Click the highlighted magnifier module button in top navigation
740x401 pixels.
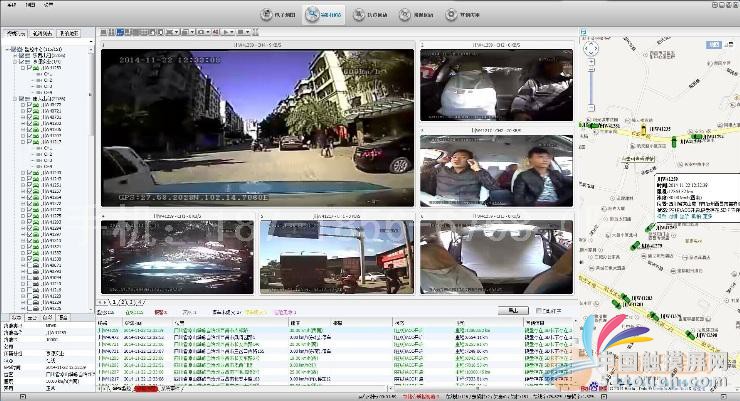[325, 15]
